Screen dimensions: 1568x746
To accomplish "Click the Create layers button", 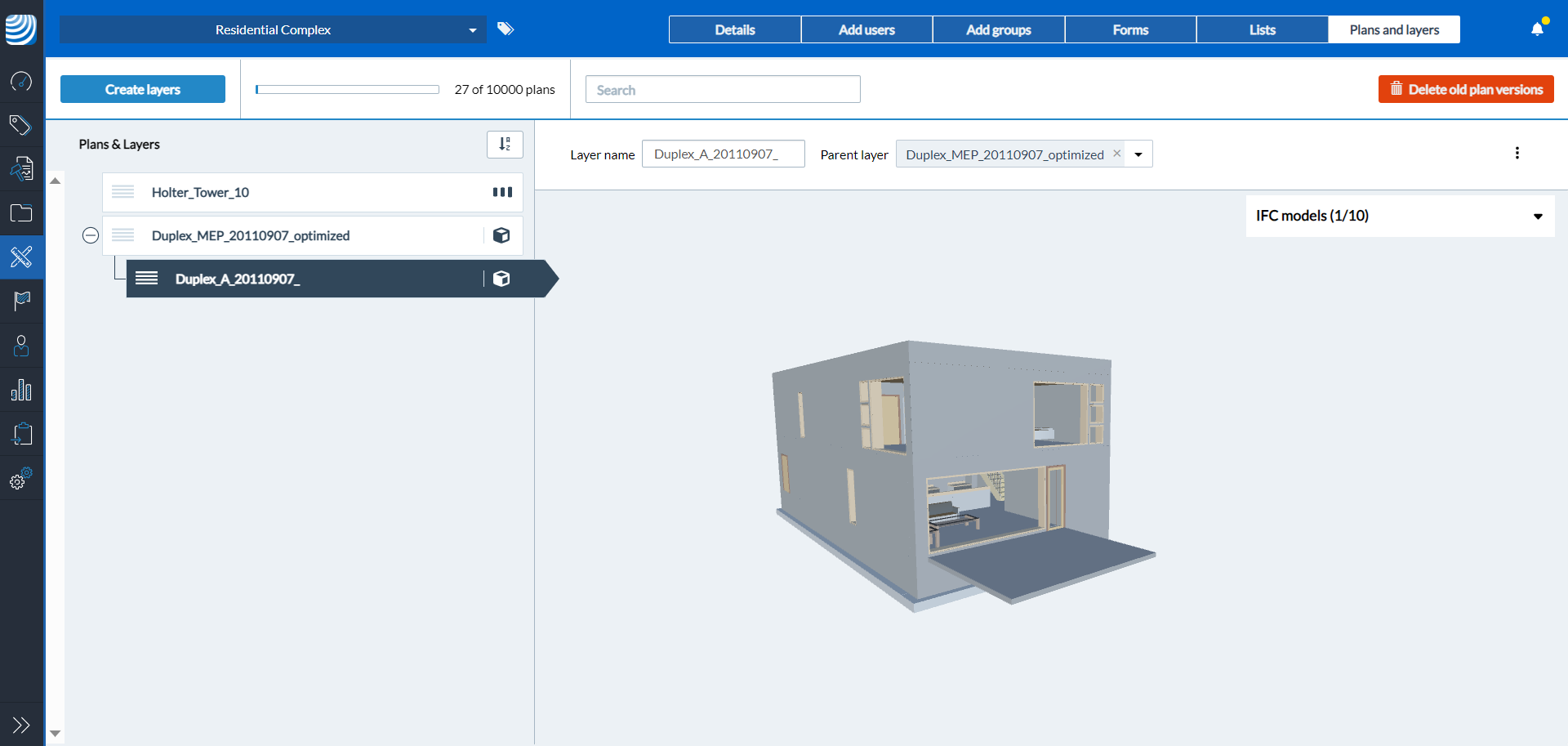I will 142,89.
